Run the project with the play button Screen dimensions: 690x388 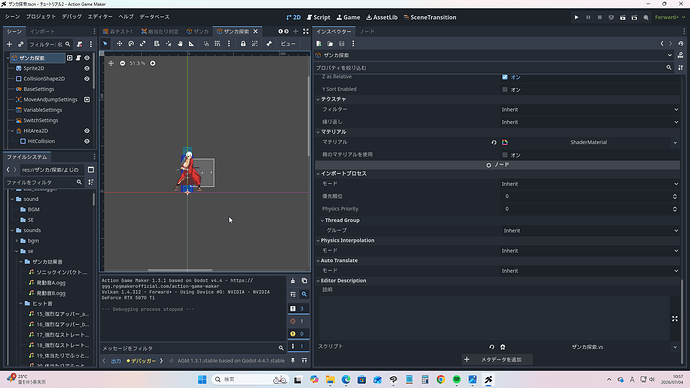(x=576, y=17)
